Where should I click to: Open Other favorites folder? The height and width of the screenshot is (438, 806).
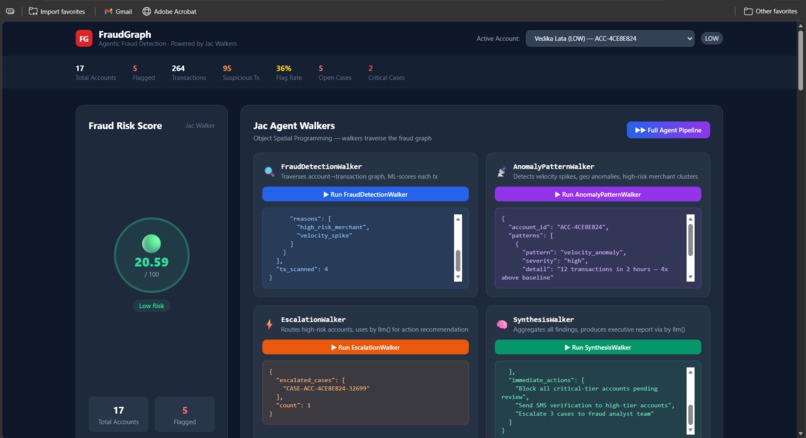[771, 11]
